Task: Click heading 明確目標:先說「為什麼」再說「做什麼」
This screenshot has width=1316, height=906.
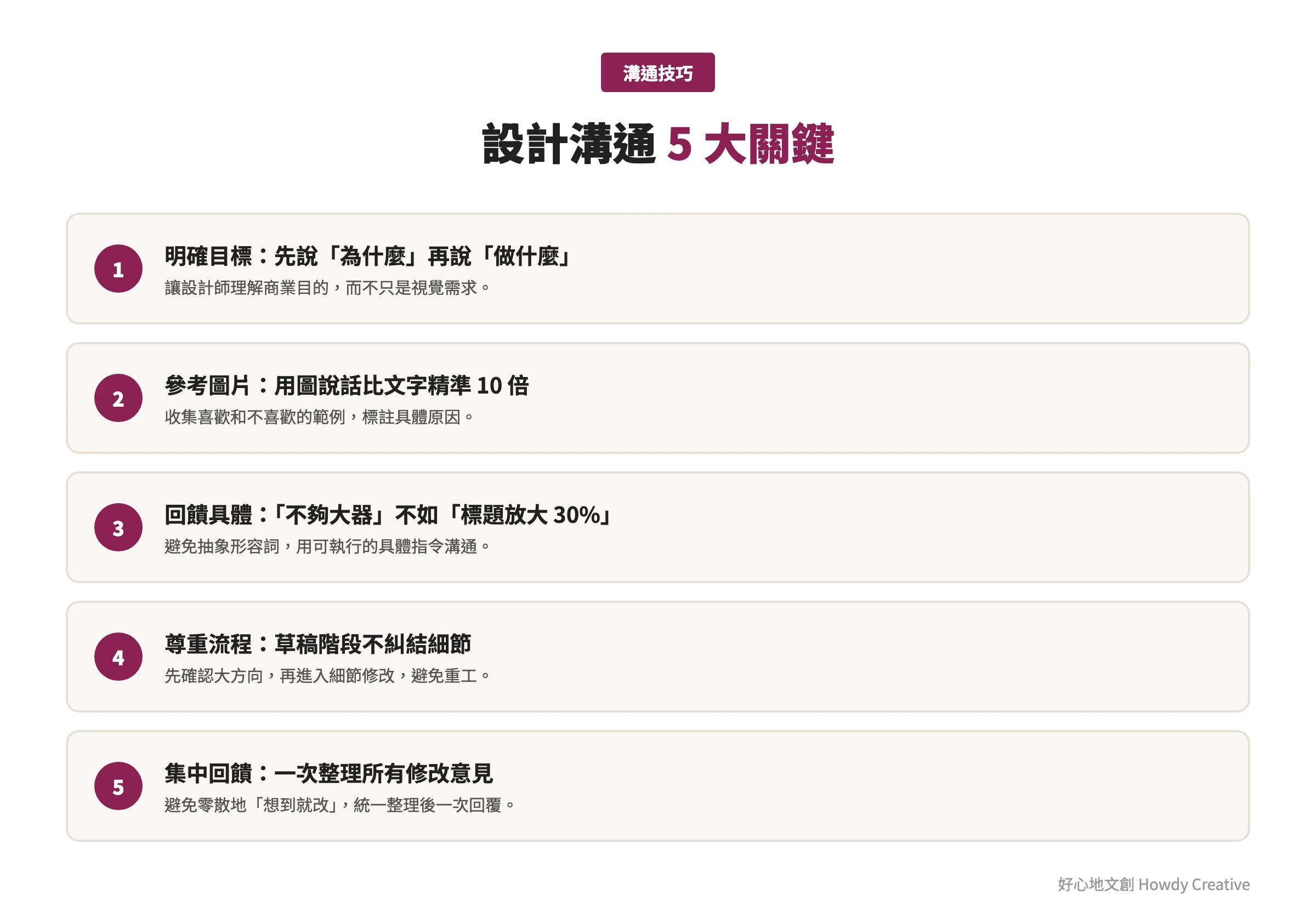Action: (x=368, y=257)
